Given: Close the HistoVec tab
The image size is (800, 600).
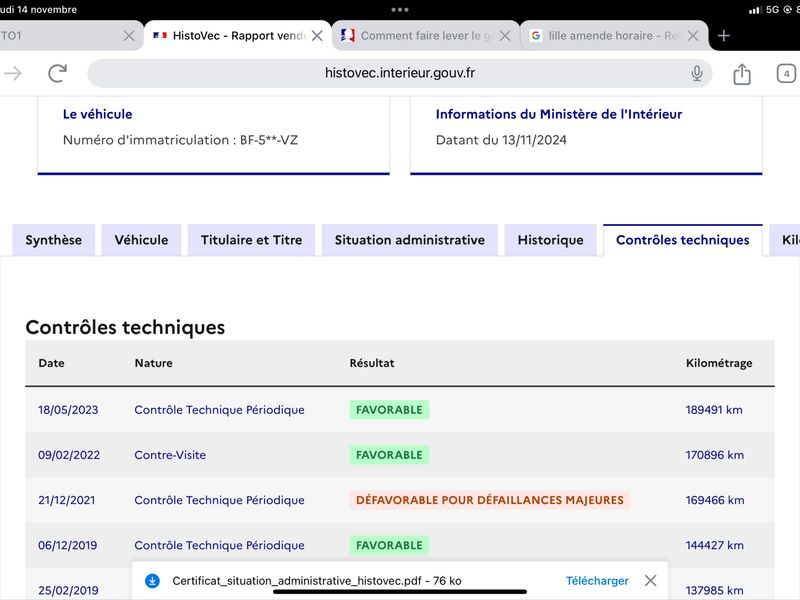Looking at the screenshot, I should [317, 36].
